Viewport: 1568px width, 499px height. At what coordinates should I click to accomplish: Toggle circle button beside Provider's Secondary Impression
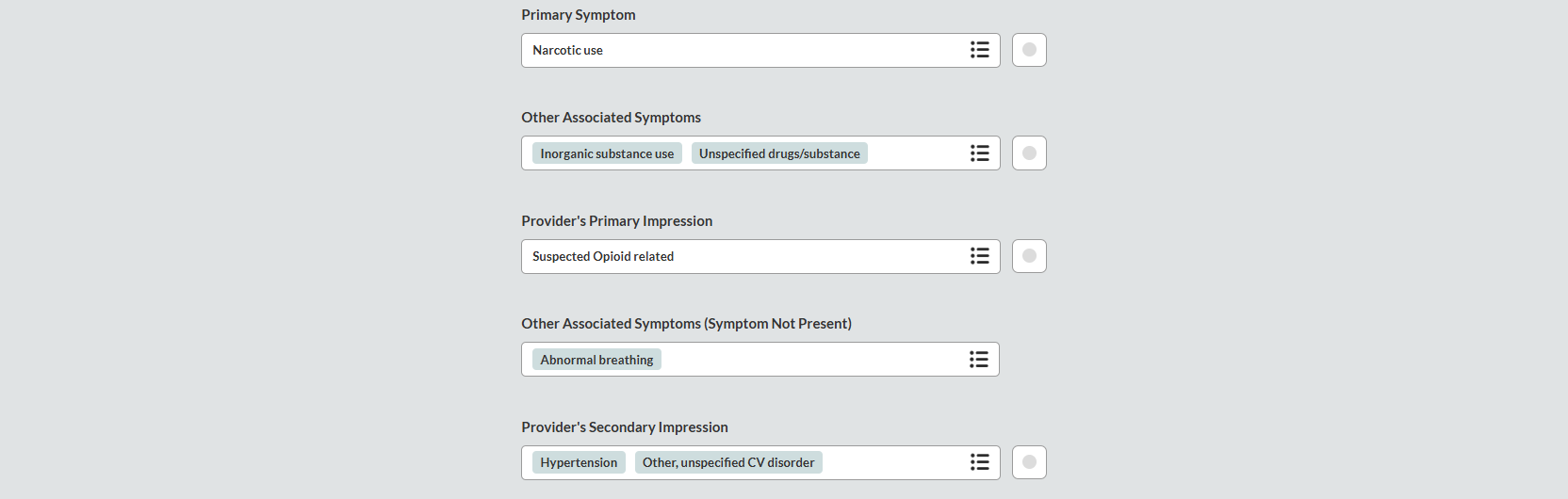point(1029,462)
